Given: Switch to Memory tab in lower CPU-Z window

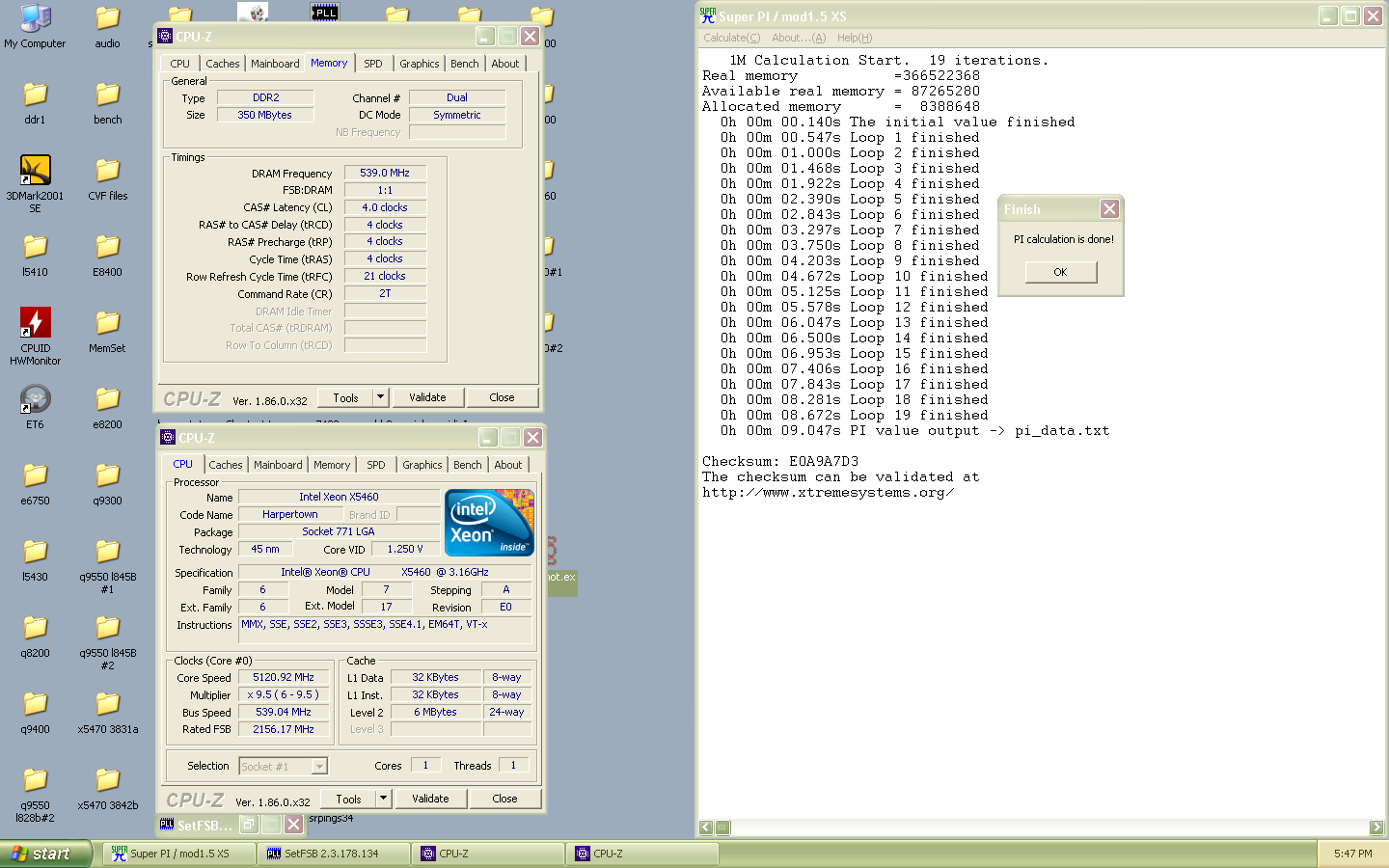Looking at the screenshot, I should tap(332, 465).
